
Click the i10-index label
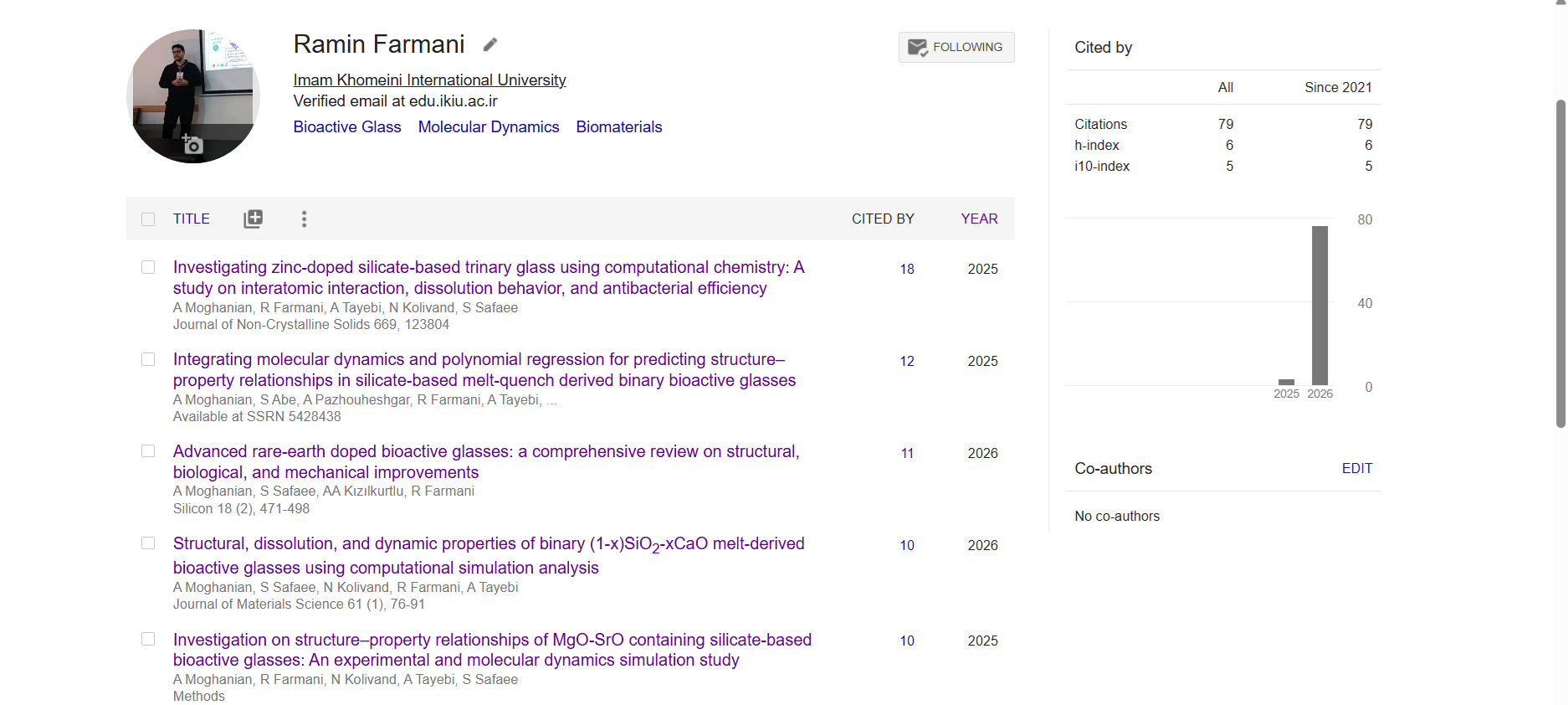coord(1102,166)
